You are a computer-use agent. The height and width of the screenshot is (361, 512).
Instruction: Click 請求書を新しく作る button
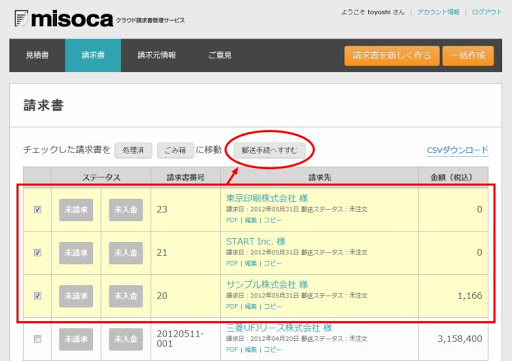click(392, 56)
